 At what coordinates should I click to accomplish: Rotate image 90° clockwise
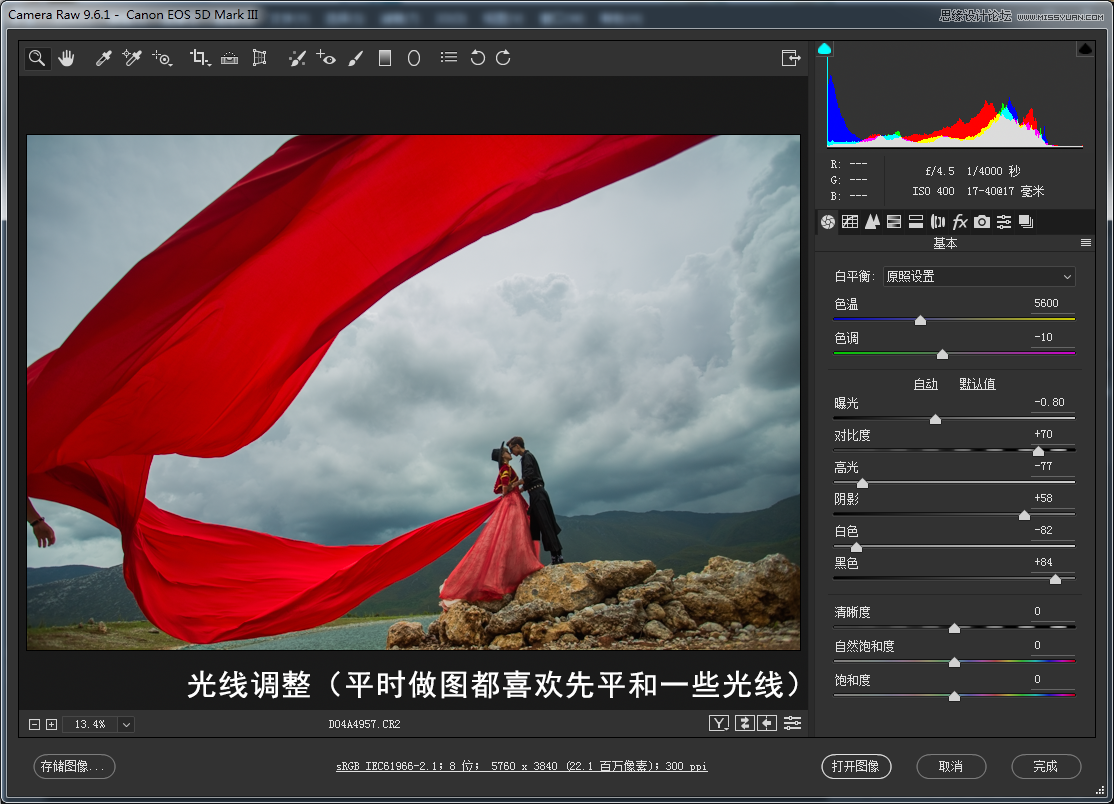coord(503,58)
